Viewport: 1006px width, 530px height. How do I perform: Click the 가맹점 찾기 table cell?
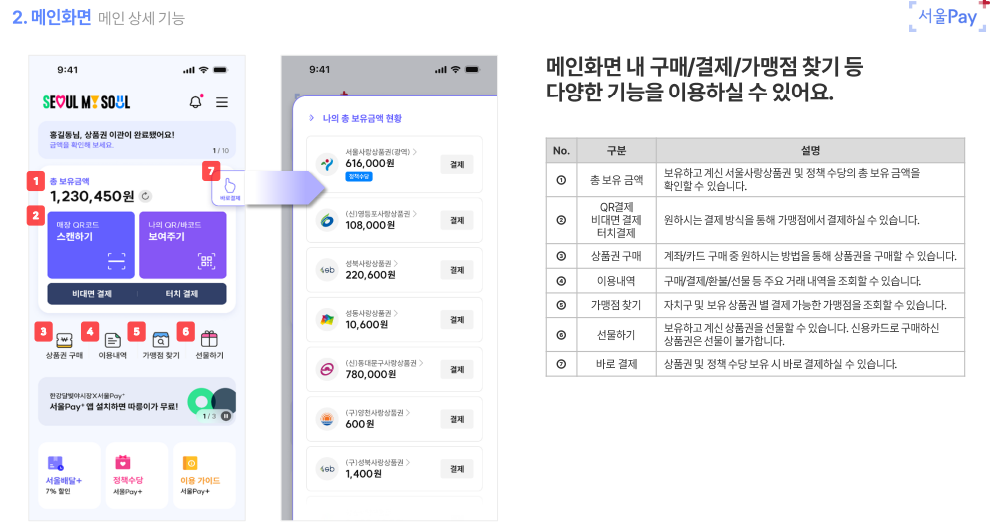point(616,305)
